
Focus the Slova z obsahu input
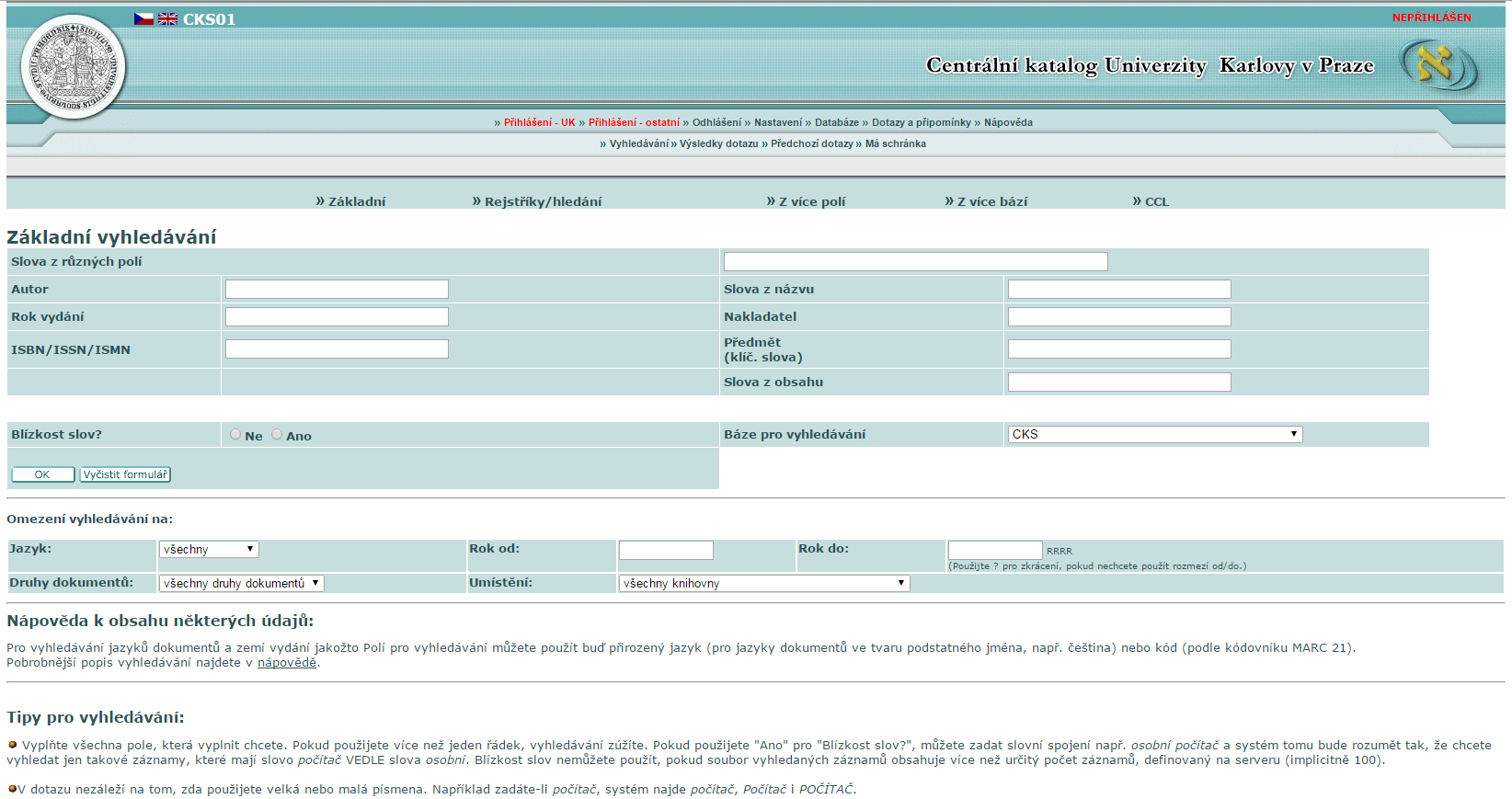tap(1119, 382)
